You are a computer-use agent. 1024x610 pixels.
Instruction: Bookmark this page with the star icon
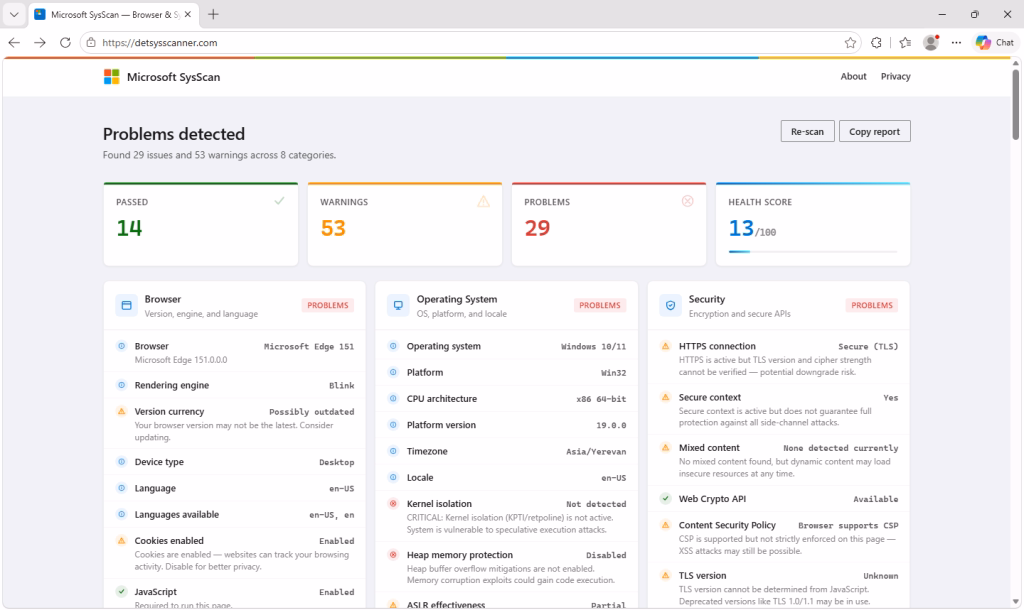tap(850, 42)
